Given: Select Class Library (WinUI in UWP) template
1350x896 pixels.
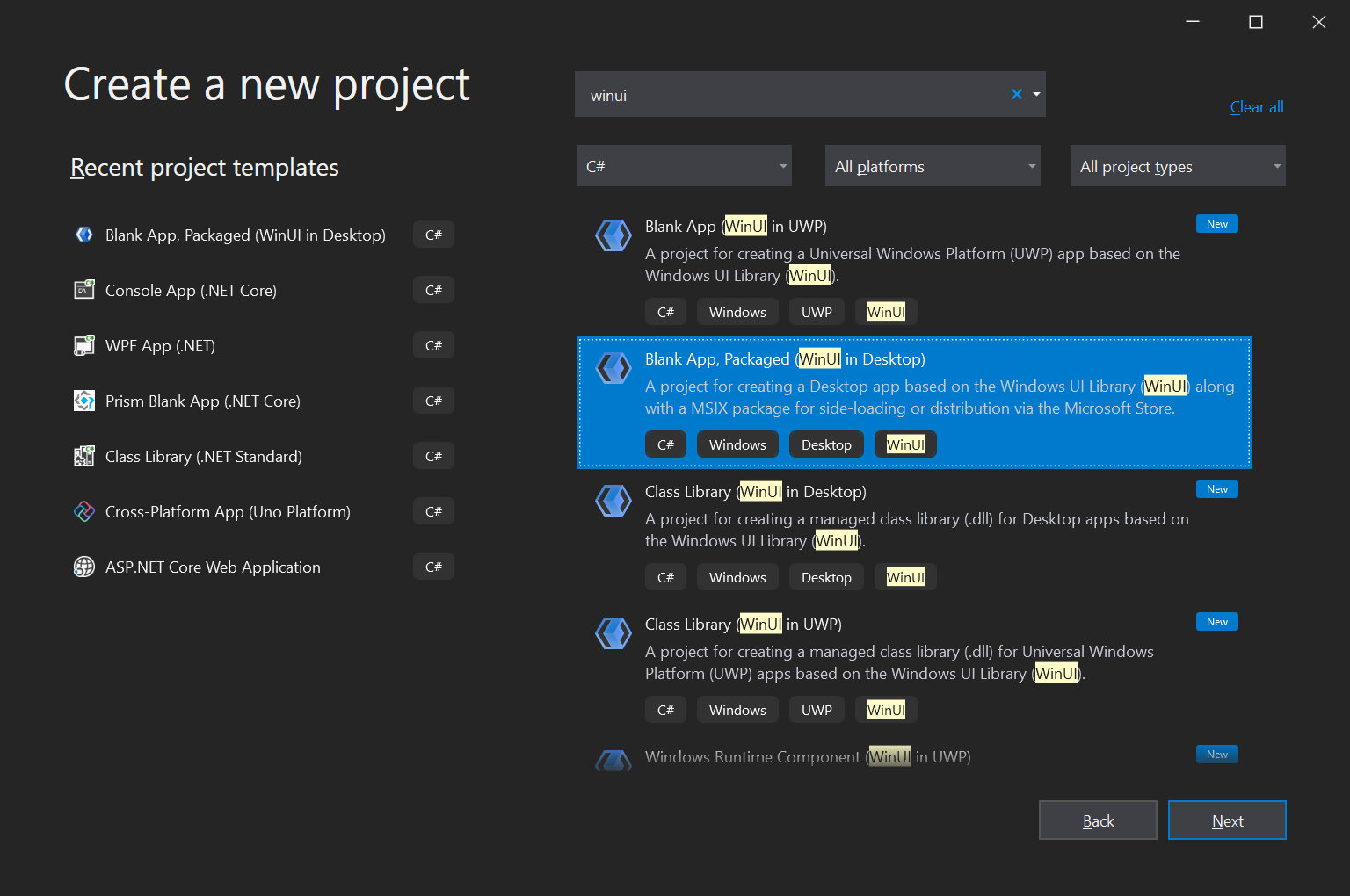Looking at the screenshot, I should 914,667.
